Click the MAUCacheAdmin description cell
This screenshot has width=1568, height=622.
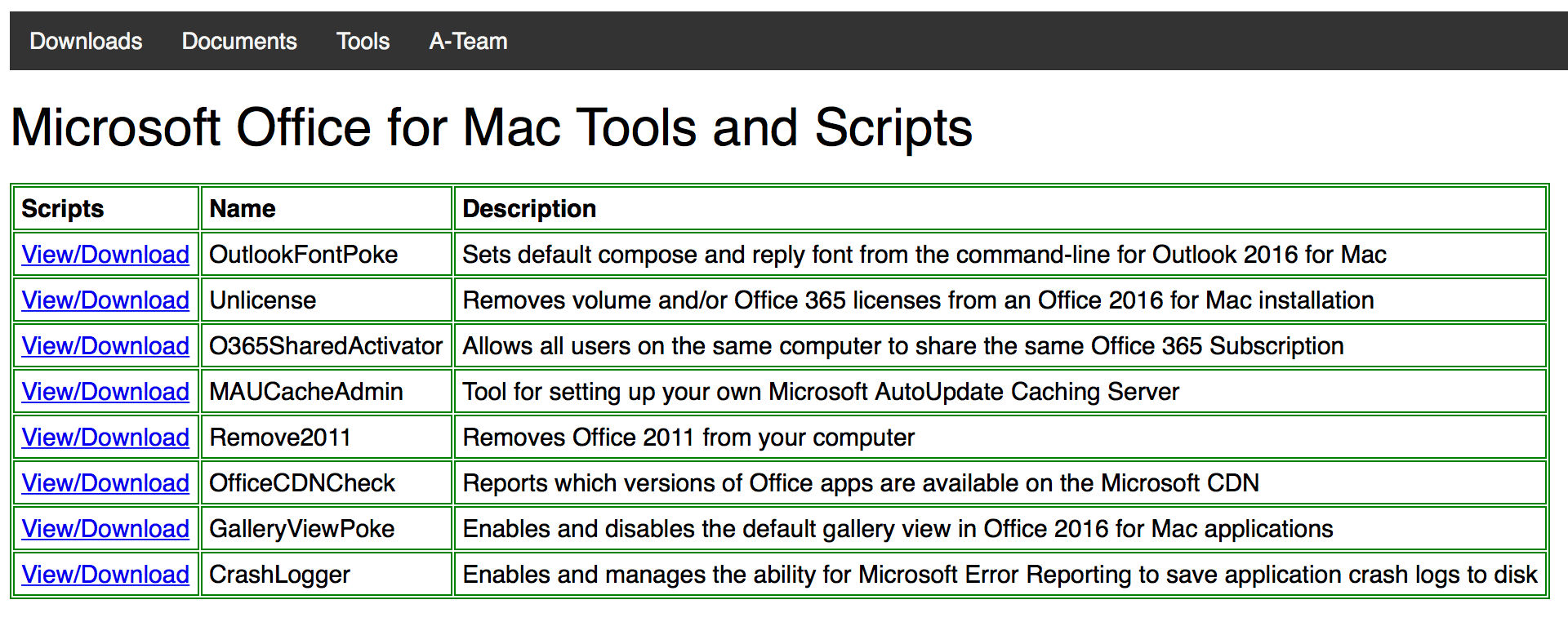pyautogui.click(x=1000, y=392)
